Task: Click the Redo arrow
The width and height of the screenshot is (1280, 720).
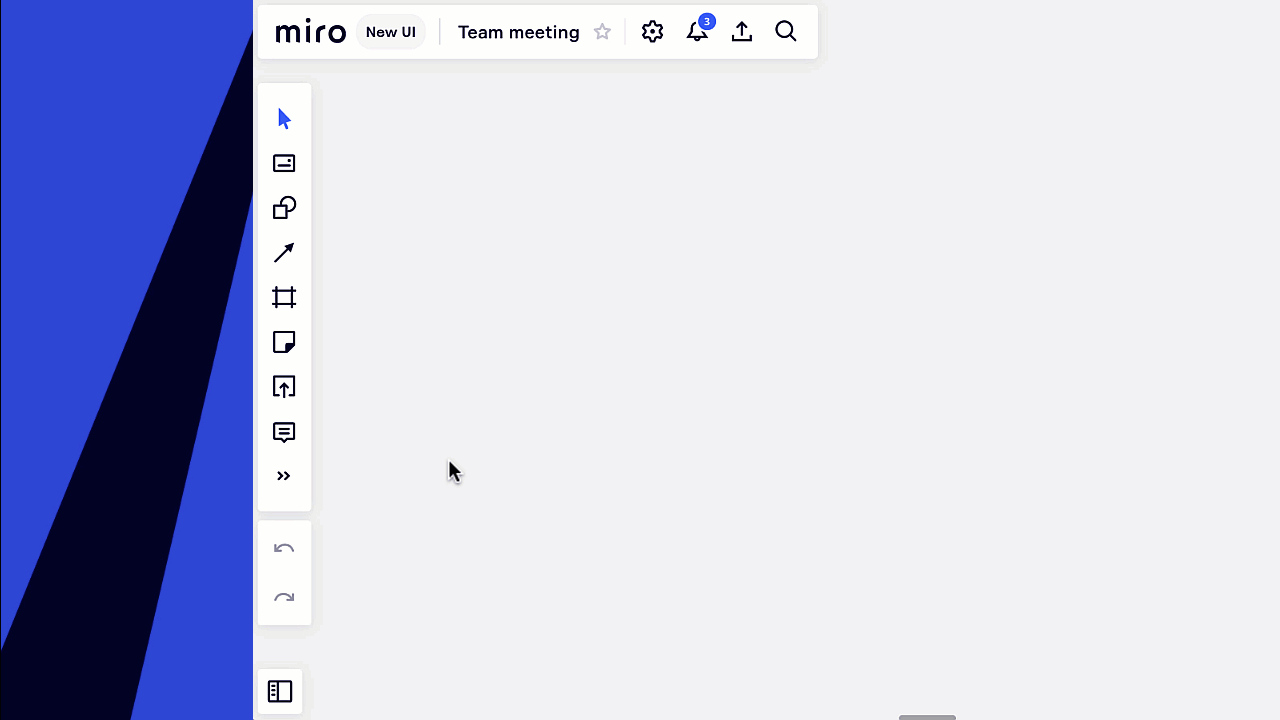Action: 284,598
